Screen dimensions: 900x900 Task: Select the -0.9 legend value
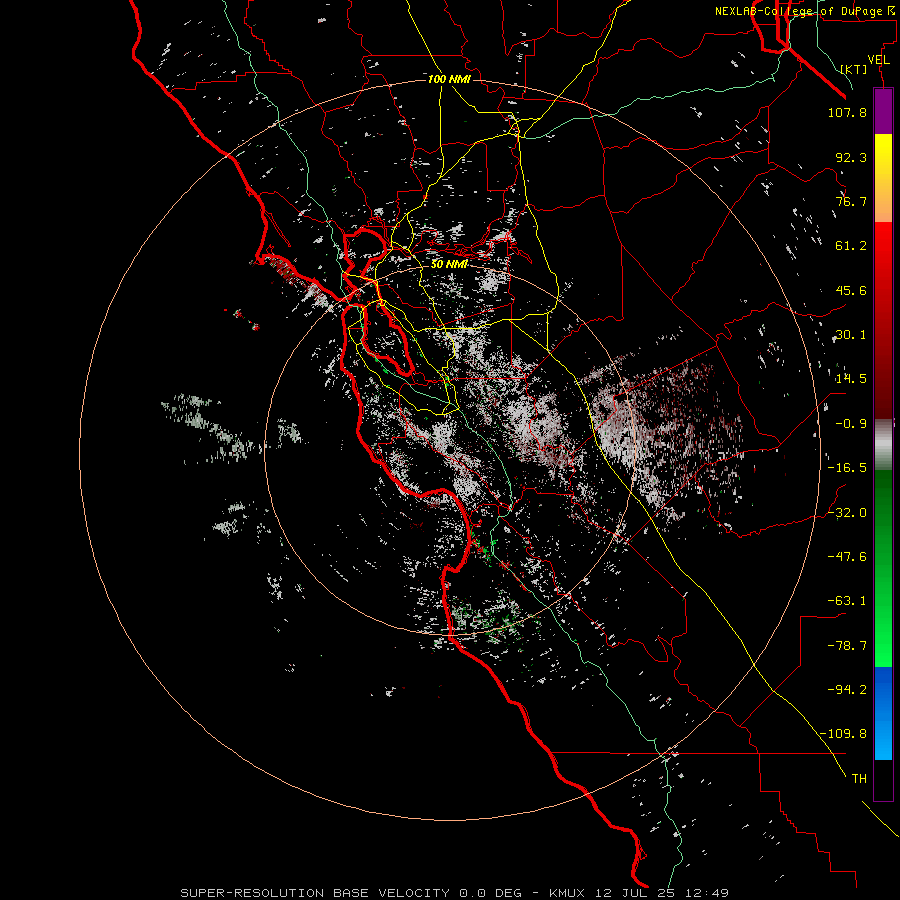tap(851, 424)
